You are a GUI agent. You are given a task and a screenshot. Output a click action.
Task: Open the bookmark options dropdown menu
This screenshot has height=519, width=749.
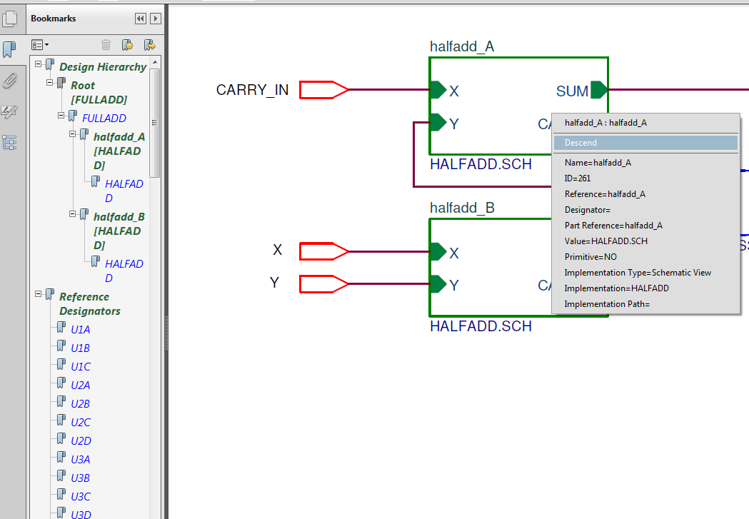pos(40,45)
